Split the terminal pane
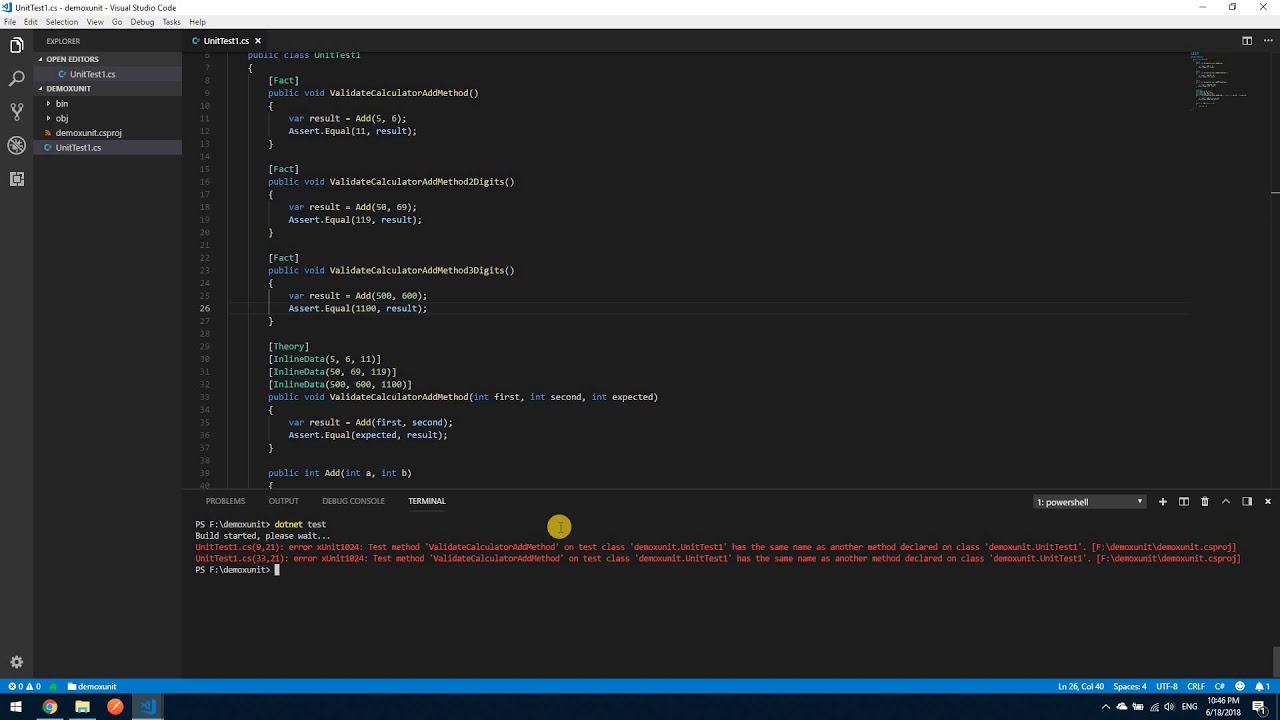The height and width of the screenshot is (720, 1280). [x=1183, y=502]
